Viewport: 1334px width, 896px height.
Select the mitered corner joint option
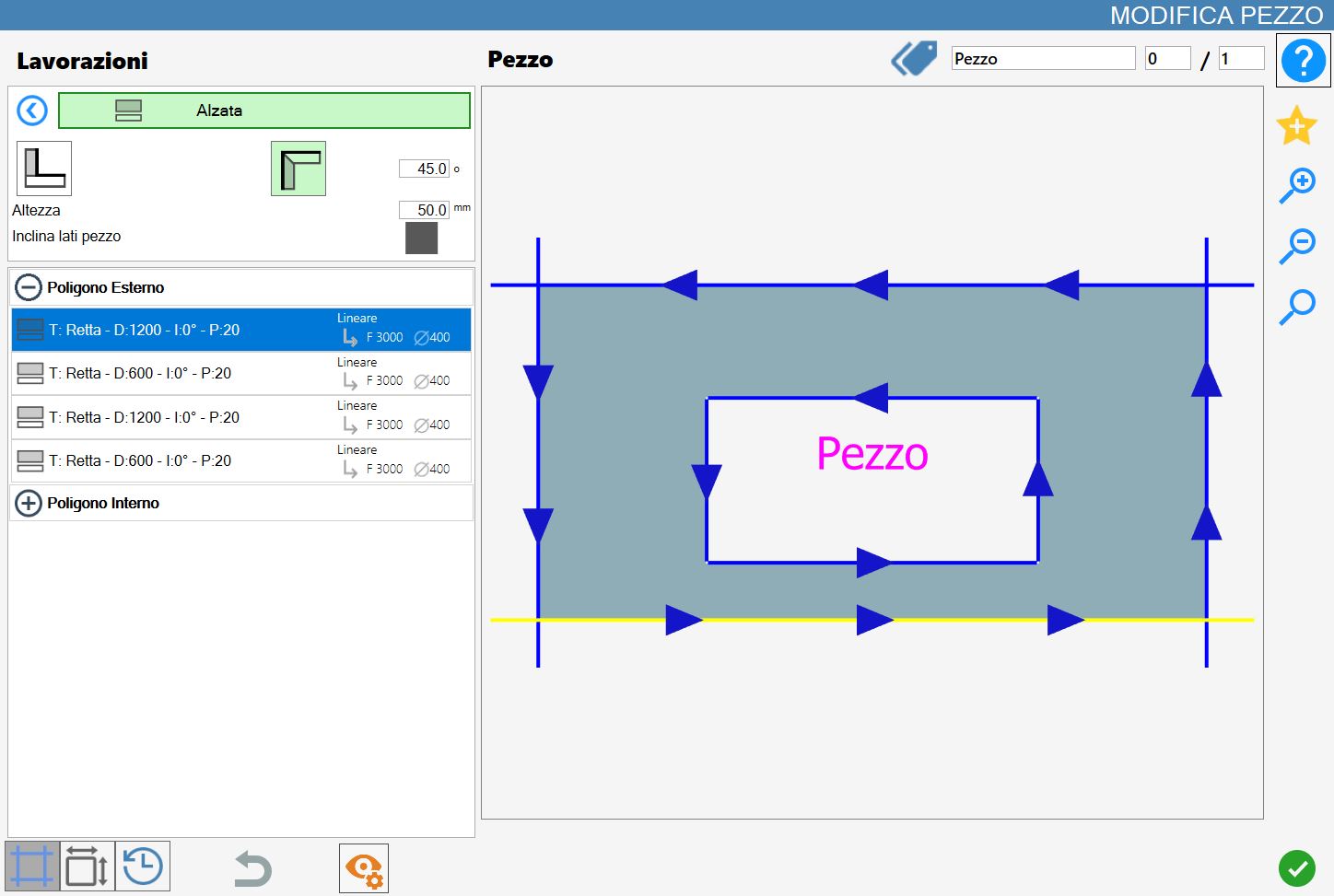(x=298, y=169)
